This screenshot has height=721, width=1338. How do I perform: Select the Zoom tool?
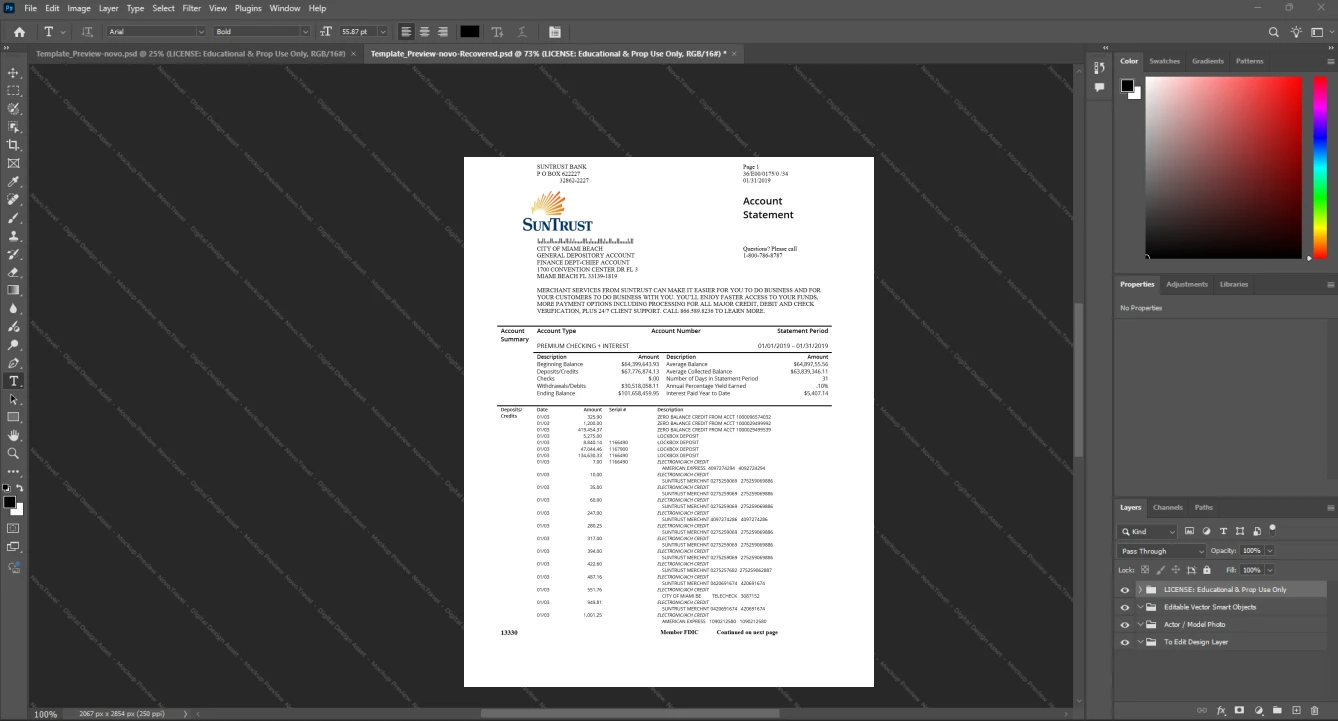[x=14, y=454]
